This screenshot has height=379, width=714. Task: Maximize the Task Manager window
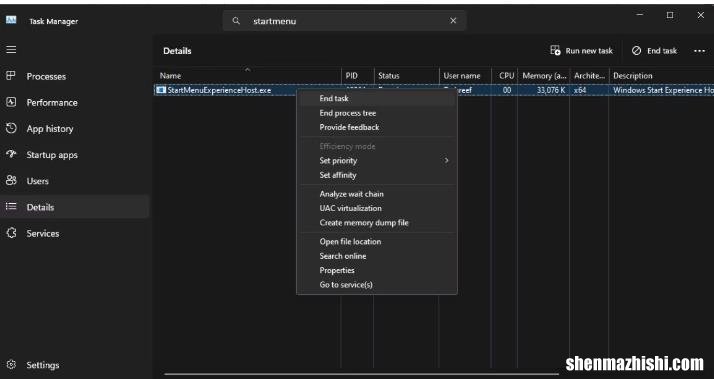(x=670, y=15)
